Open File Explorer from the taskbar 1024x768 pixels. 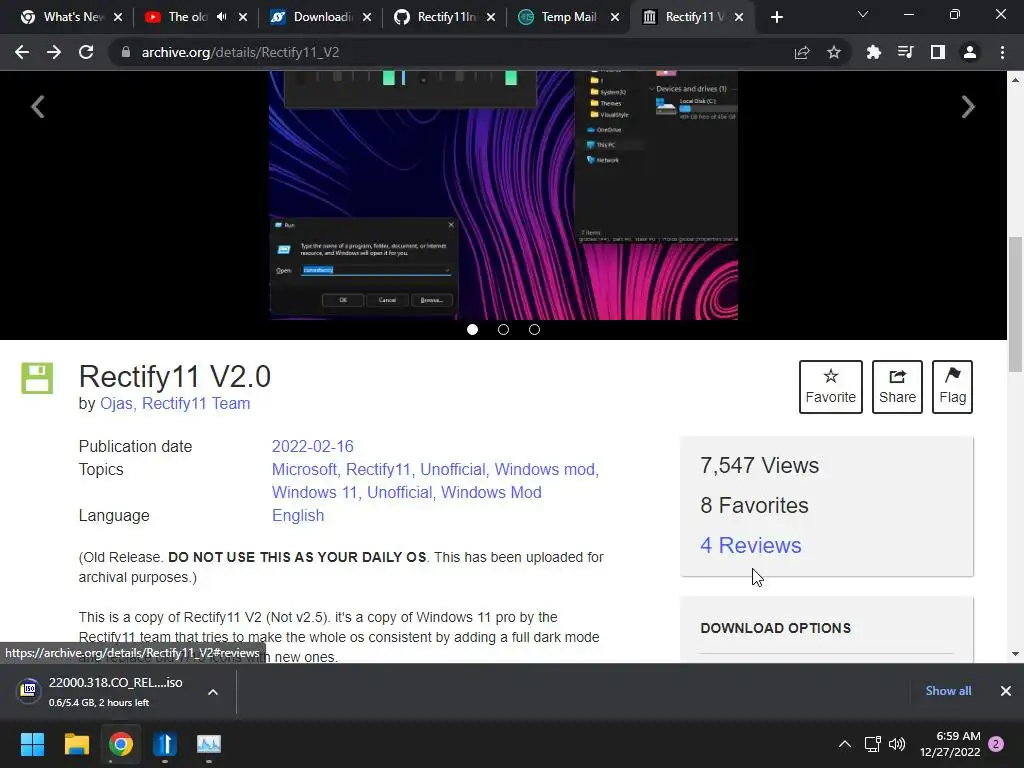(76, 744)
